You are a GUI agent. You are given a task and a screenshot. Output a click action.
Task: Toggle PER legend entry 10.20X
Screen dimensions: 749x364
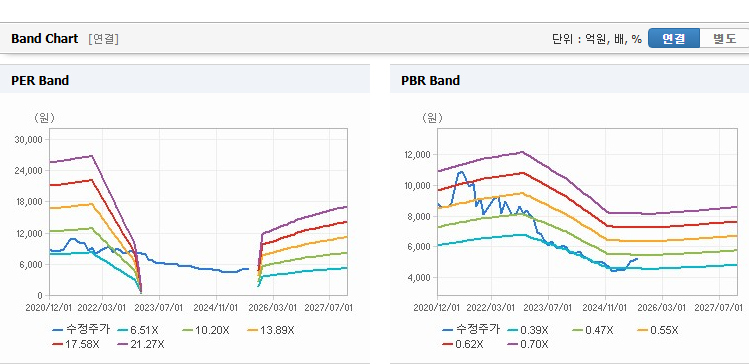[x=206, y=330]
